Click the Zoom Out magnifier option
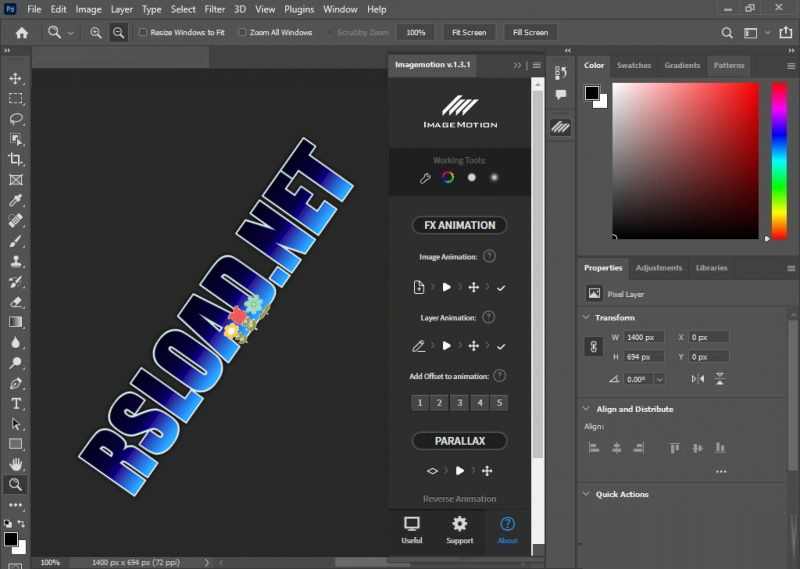 coord(118,33)
